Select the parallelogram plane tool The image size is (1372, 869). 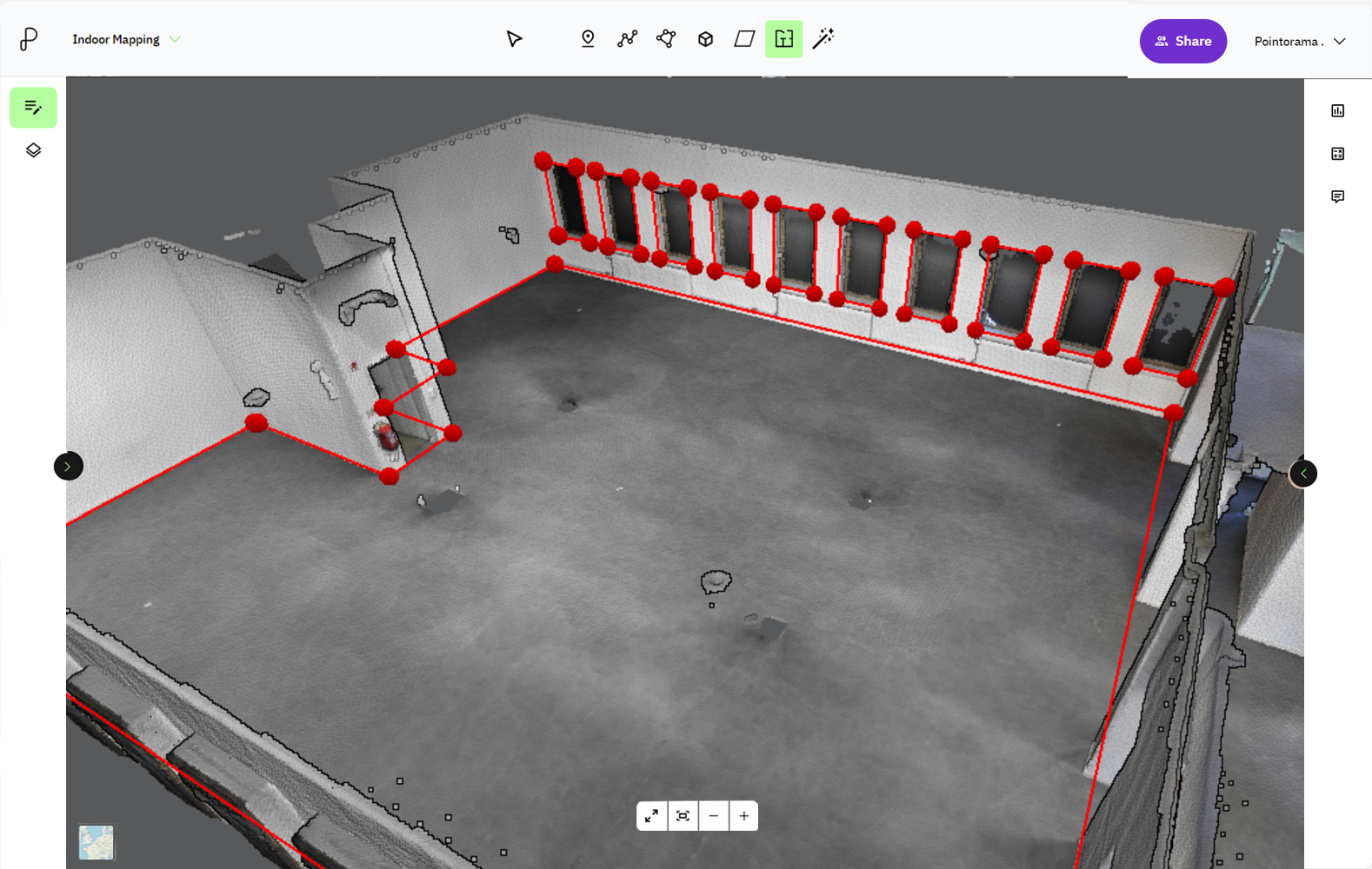pos(744,39)
